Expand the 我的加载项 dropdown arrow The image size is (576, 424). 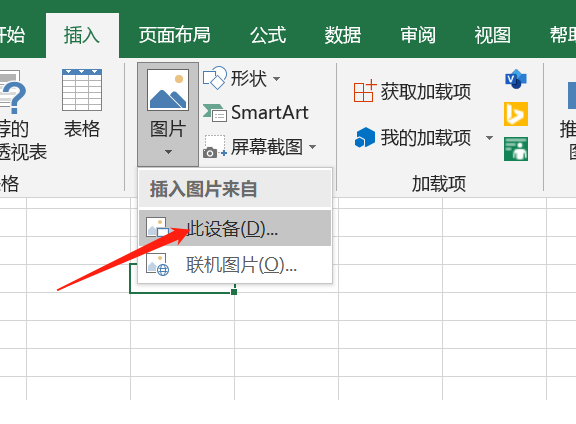(489, 138)
